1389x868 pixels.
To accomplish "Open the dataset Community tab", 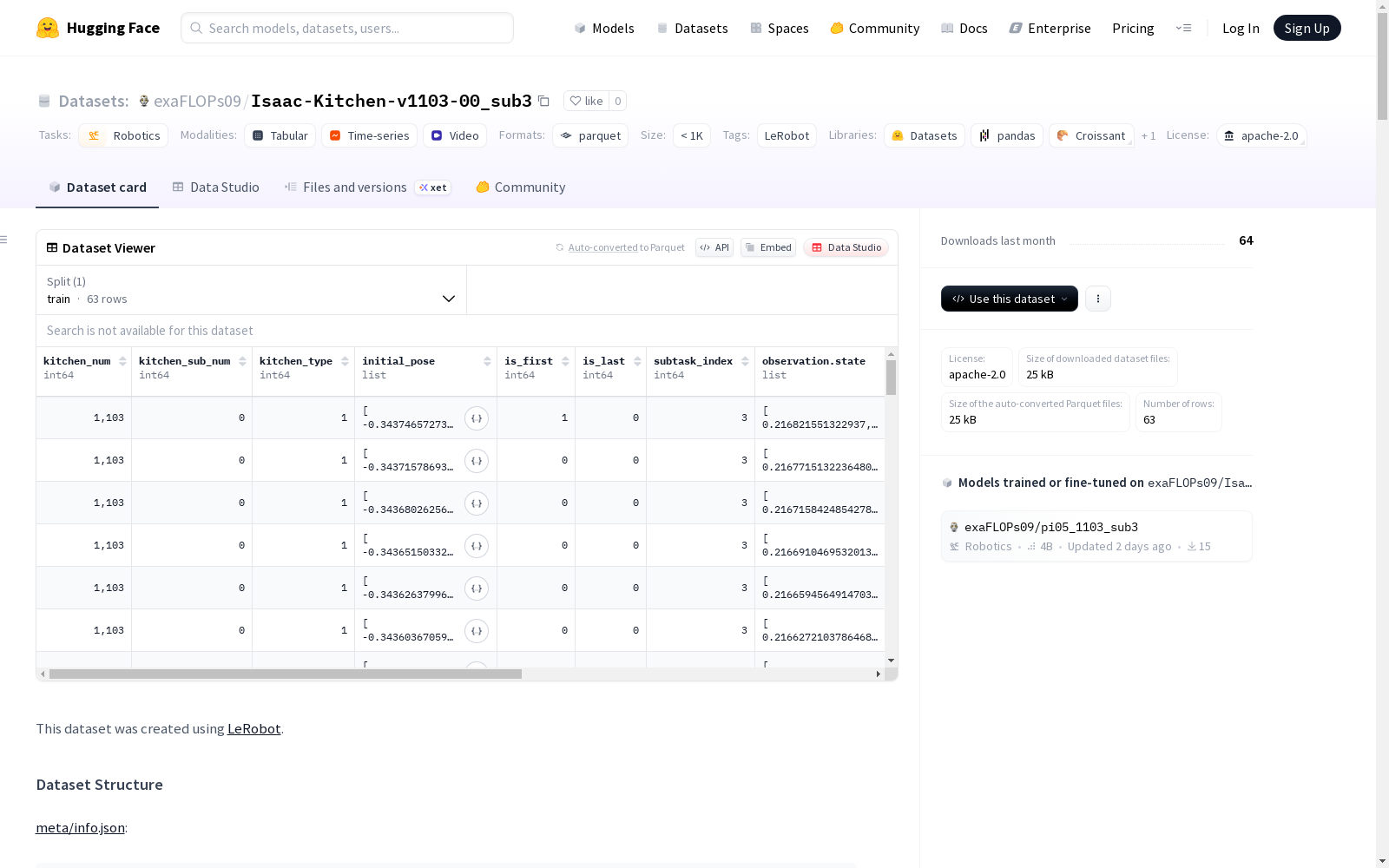I will click(521, 187).
